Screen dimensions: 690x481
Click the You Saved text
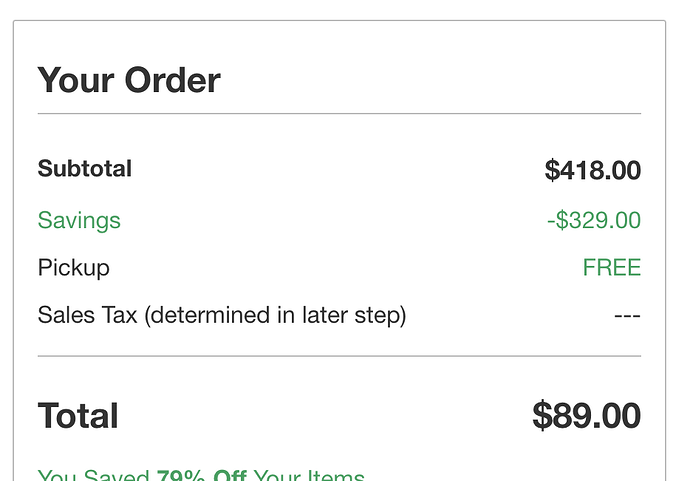93,474
